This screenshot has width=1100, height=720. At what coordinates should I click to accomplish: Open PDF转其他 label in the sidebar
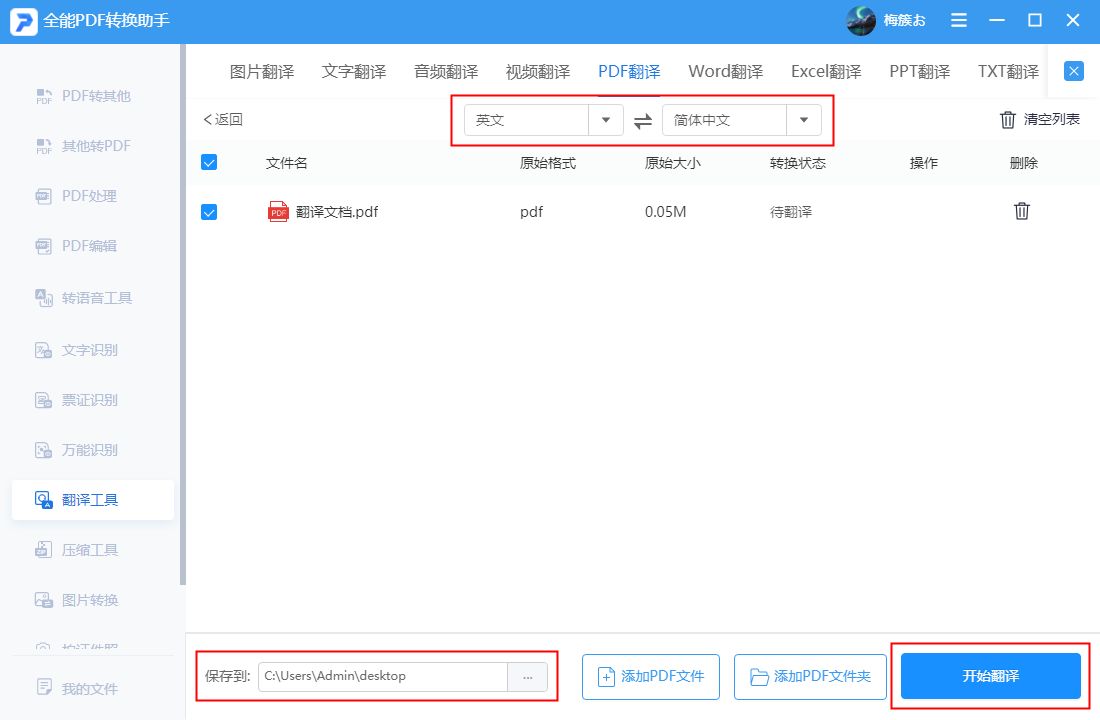tap(96, 96)
